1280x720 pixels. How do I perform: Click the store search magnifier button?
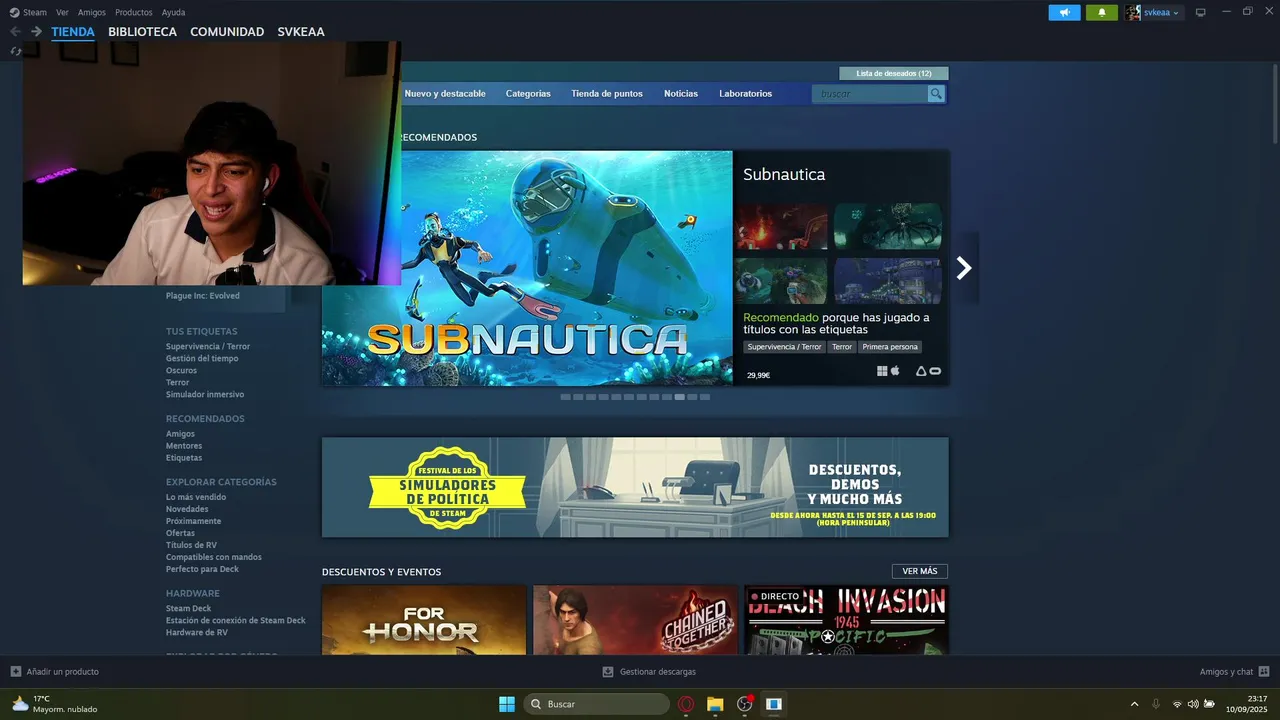click(936, 94)
